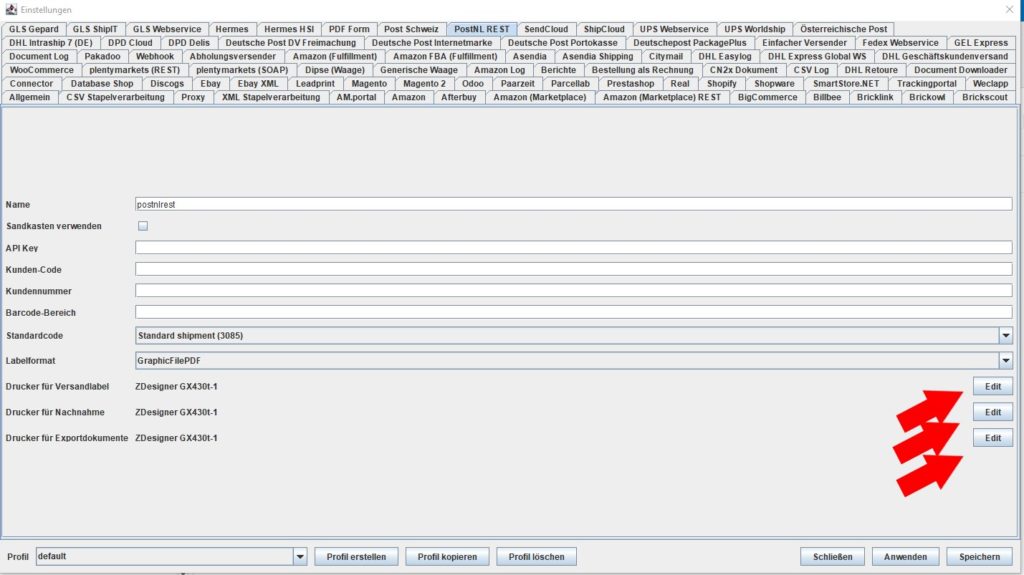Open the Hermes HSI tab
The height and width of the screenshot is (575, 1024).
289,29
